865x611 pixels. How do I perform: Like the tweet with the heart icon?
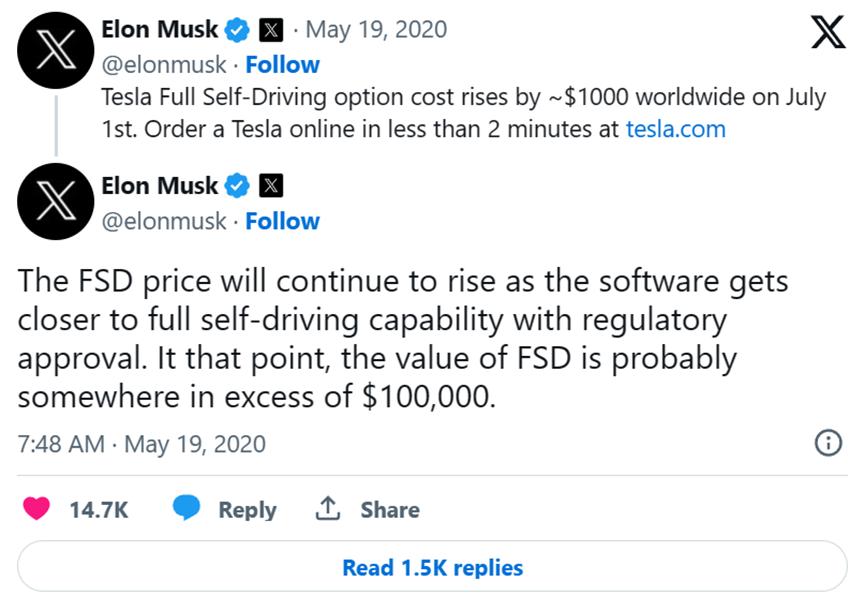click(37, 509)
